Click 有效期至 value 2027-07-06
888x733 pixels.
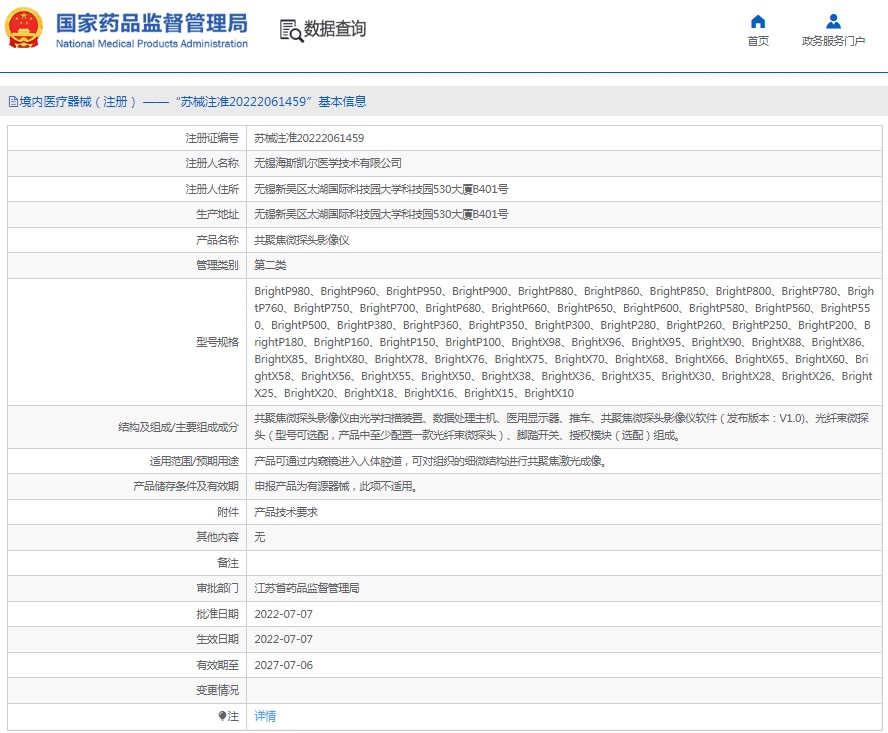point(283,665)
